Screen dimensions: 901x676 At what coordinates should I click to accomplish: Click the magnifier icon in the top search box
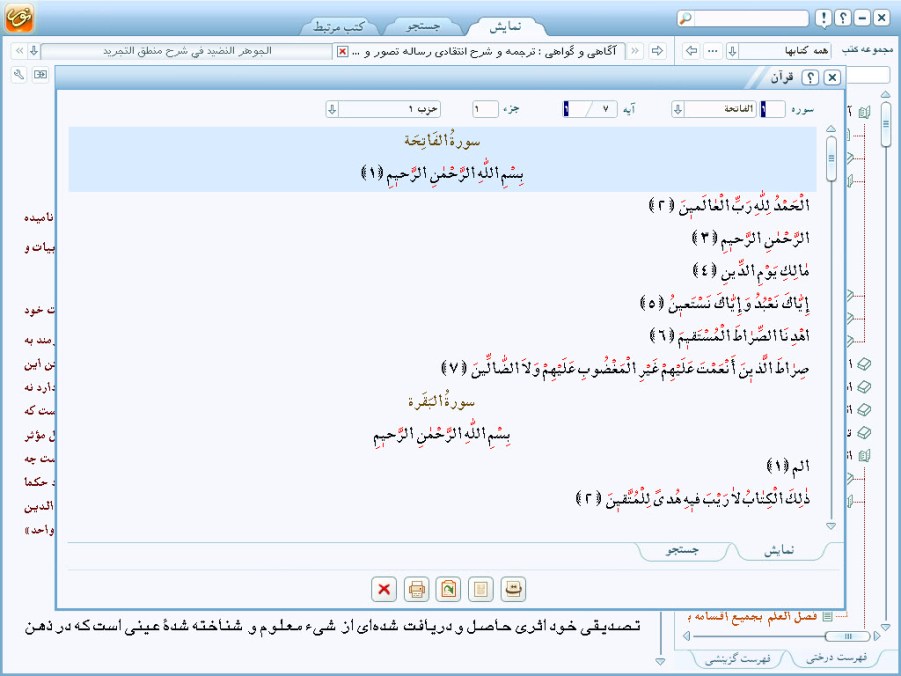[x=685, y=18]
